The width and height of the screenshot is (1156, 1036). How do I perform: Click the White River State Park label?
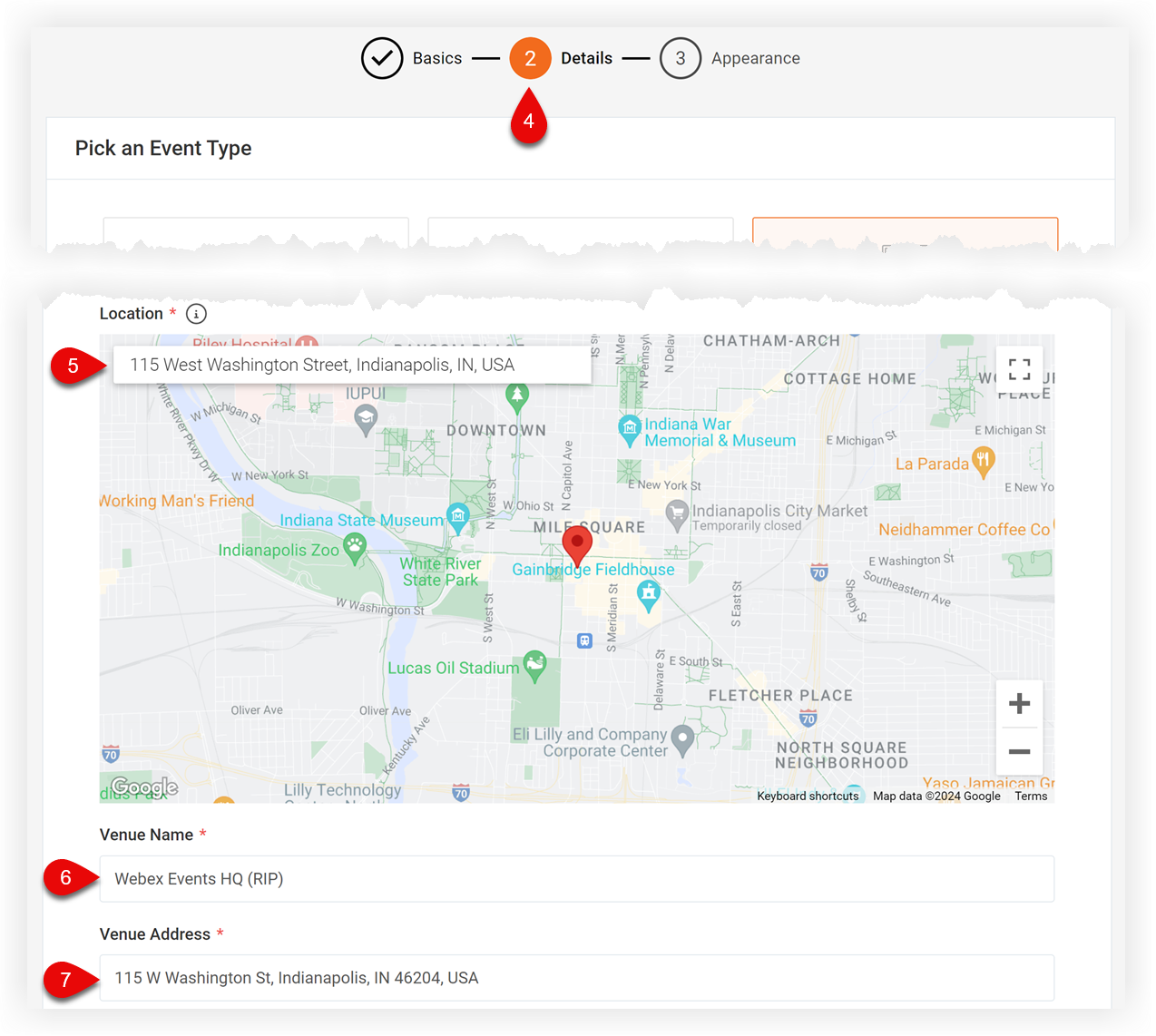(441, 572)
